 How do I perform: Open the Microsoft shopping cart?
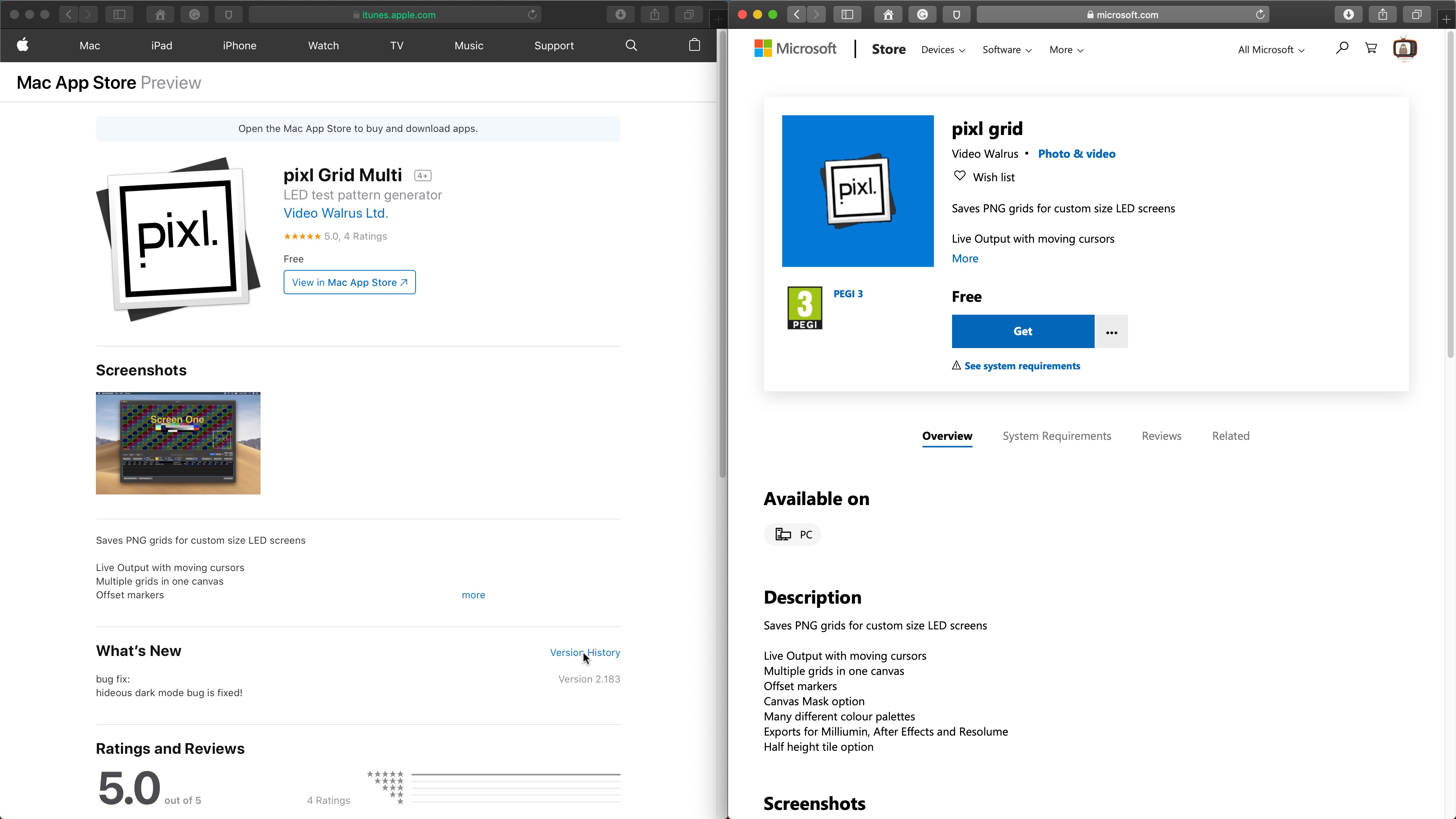click(x=1371, y=49)
